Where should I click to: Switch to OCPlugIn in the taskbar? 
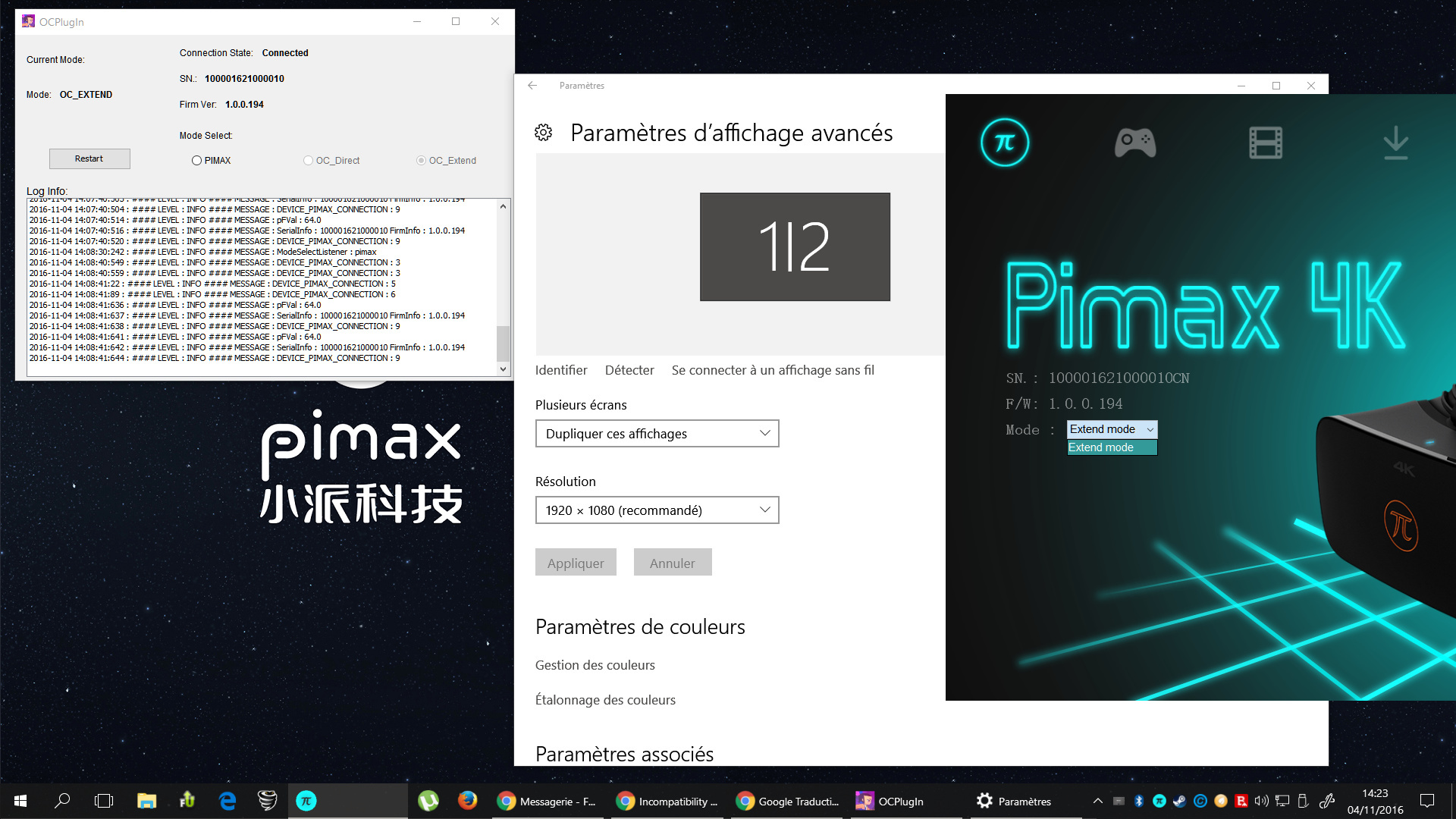point(908,801)
